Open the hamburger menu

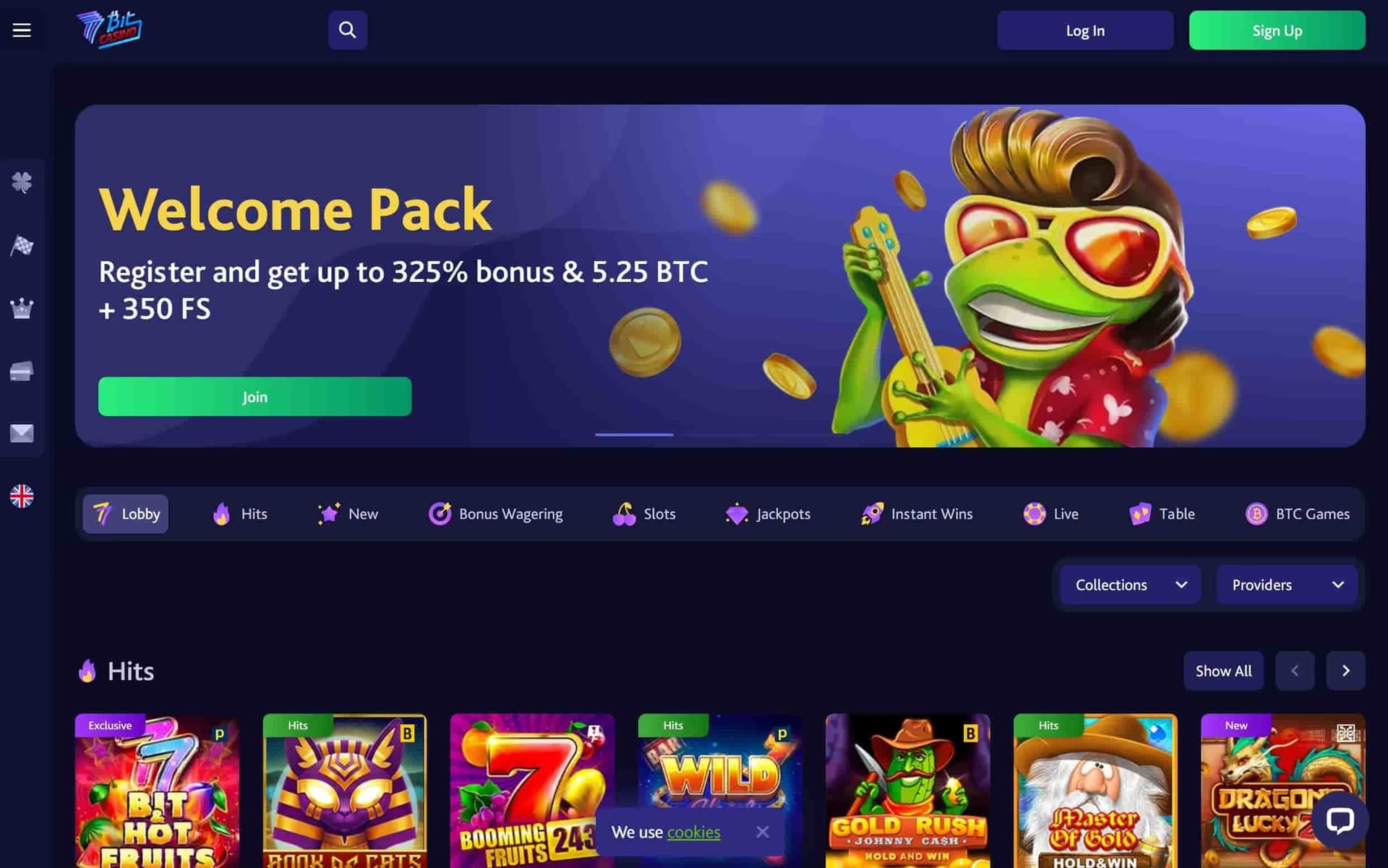point(22,30)
